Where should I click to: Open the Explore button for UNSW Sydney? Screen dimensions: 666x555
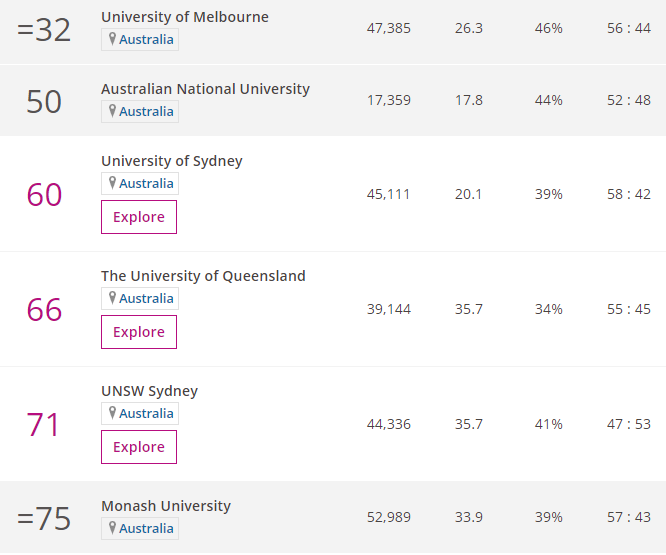pyautogui.click(x=139, y=447)
